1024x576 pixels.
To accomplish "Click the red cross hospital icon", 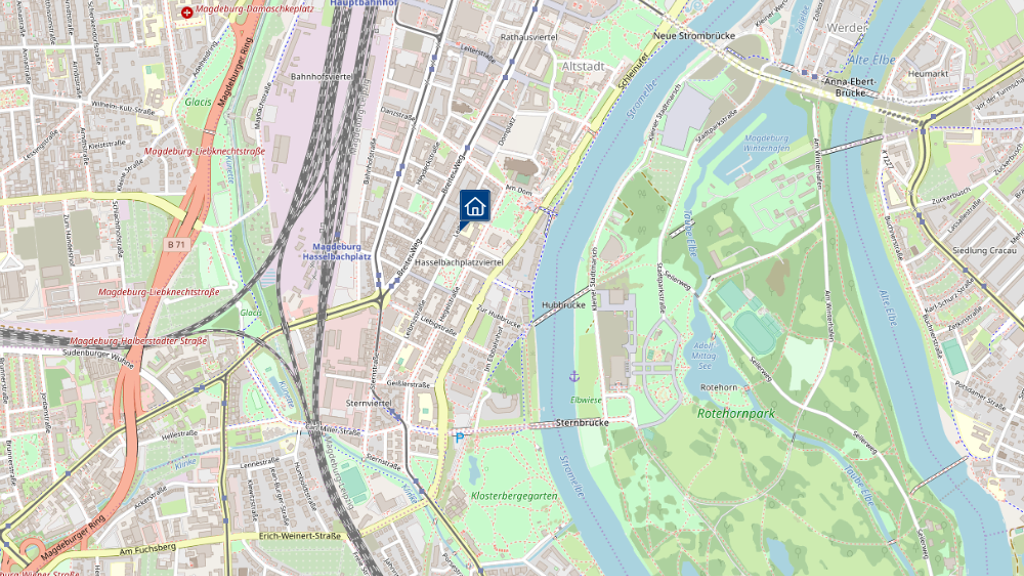I will (x=187, y=12).
